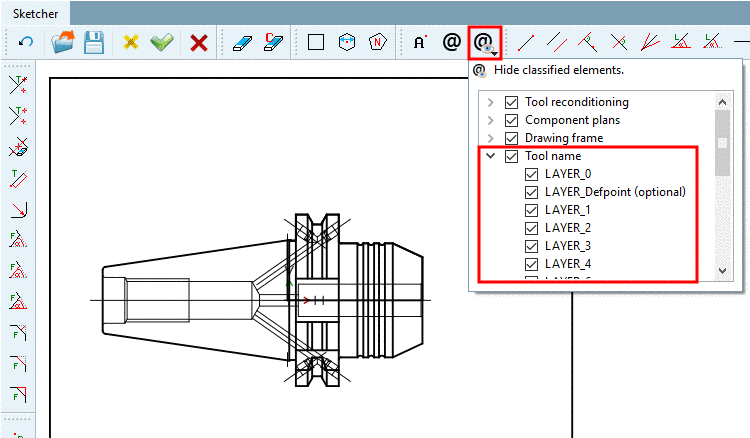This screenshot has width=750, height=438.
Task: Select the crossing lines tool
Action: [619, 42]
